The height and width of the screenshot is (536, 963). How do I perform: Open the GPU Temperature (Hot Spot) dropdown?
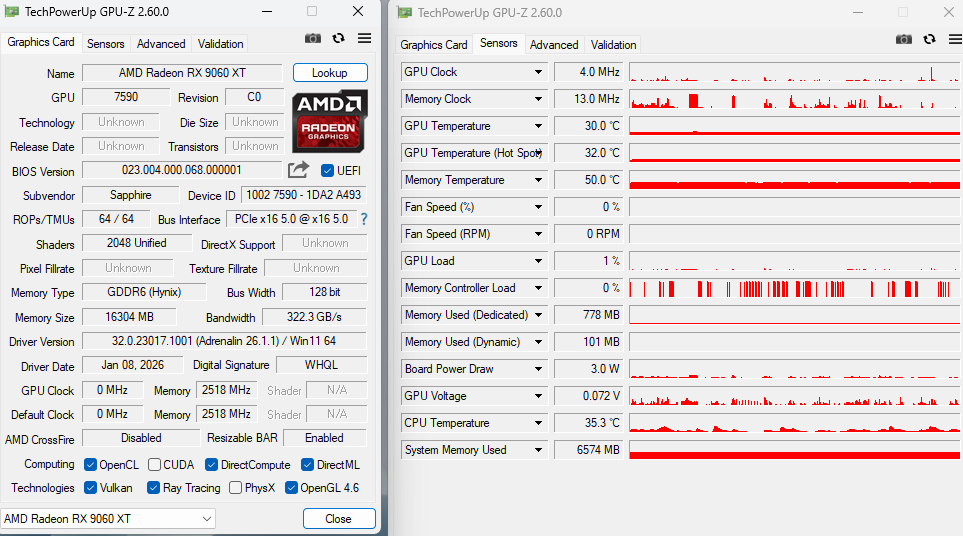coord(538,153)
